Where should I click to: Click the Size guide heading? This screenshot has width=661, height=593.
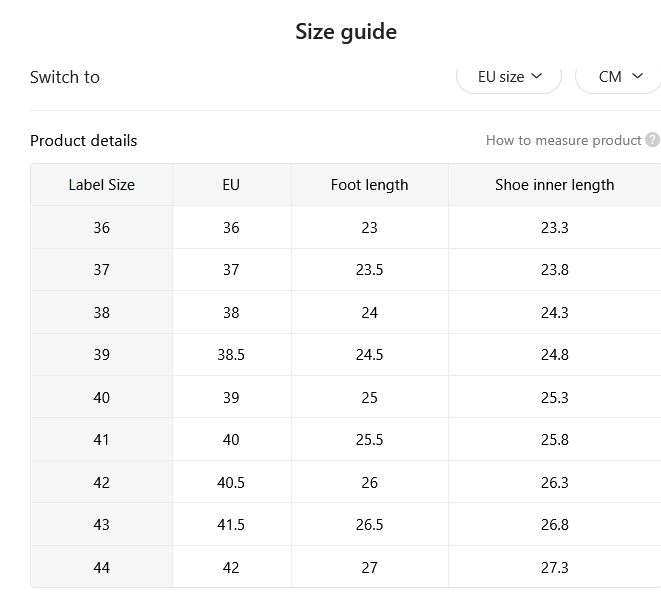pyautogui.click(x=346, y=32)
